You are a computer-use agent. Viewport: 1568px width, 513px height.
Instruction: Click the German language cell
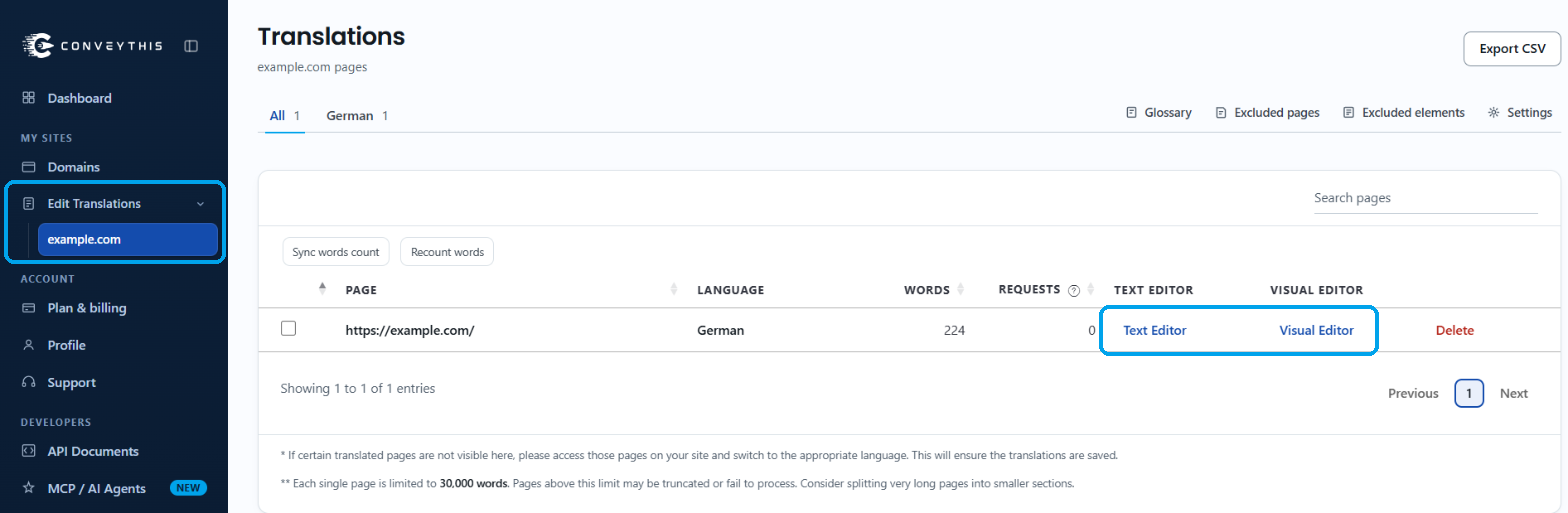pyautogui.click(x=721, y=330)
